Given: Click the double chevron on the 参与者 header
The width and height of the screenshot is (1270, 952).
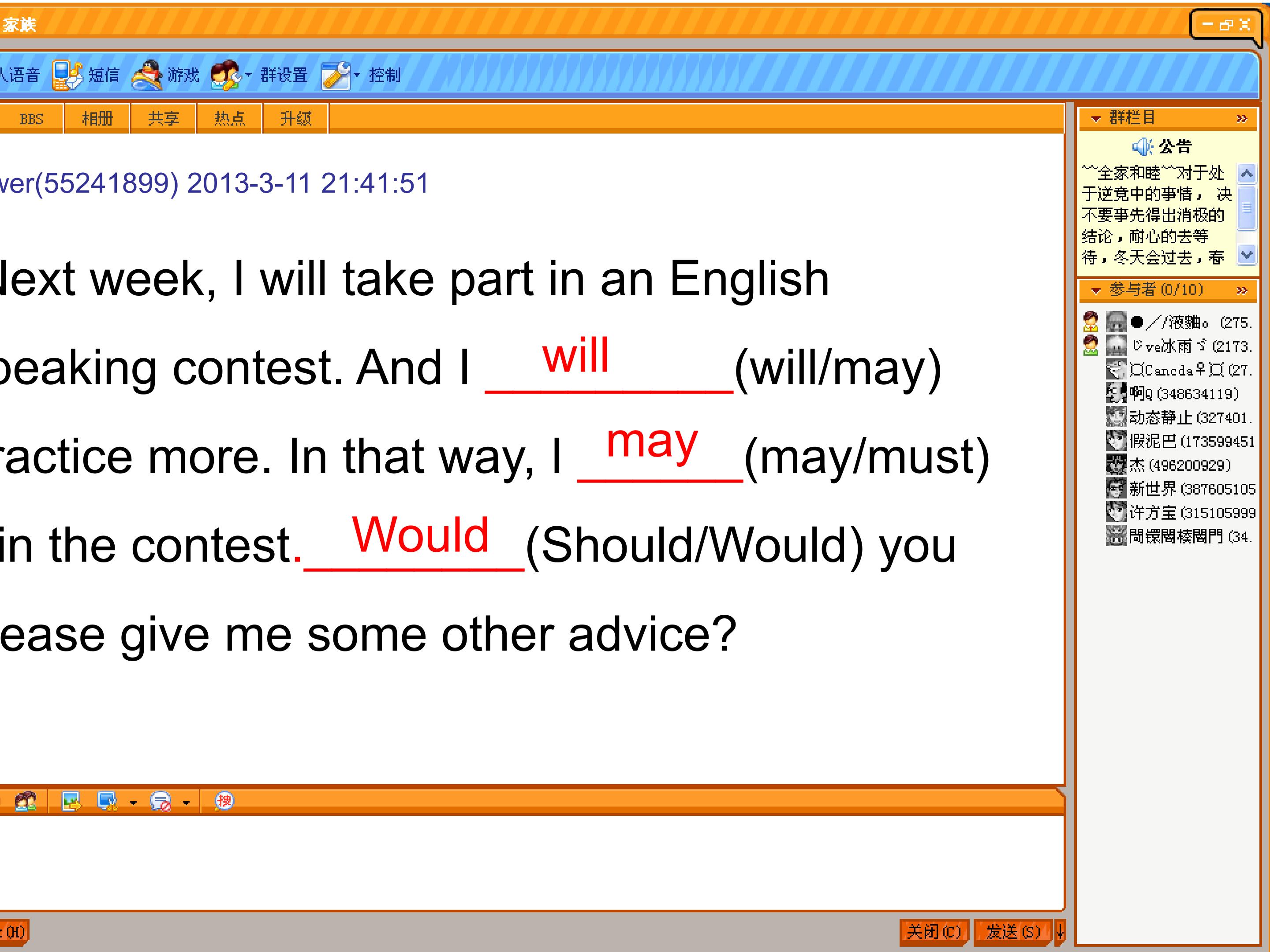Looking at the screenshot, I should click(x=1242, y=290).
